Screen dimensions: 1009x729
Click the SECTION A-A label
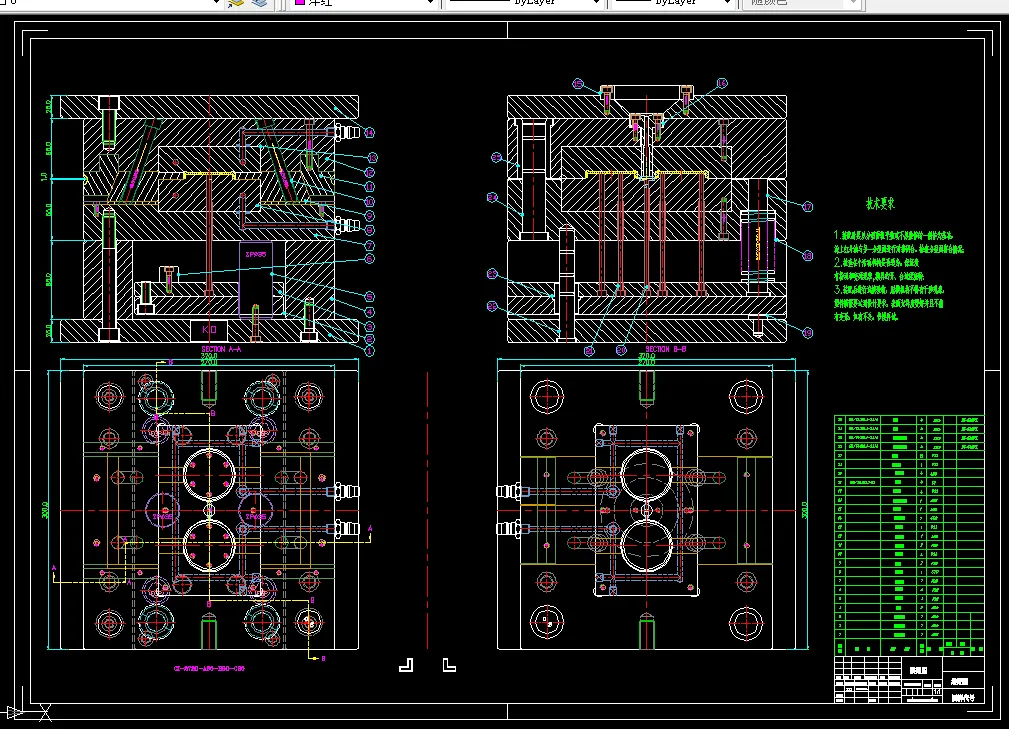[x=221, y=349]
